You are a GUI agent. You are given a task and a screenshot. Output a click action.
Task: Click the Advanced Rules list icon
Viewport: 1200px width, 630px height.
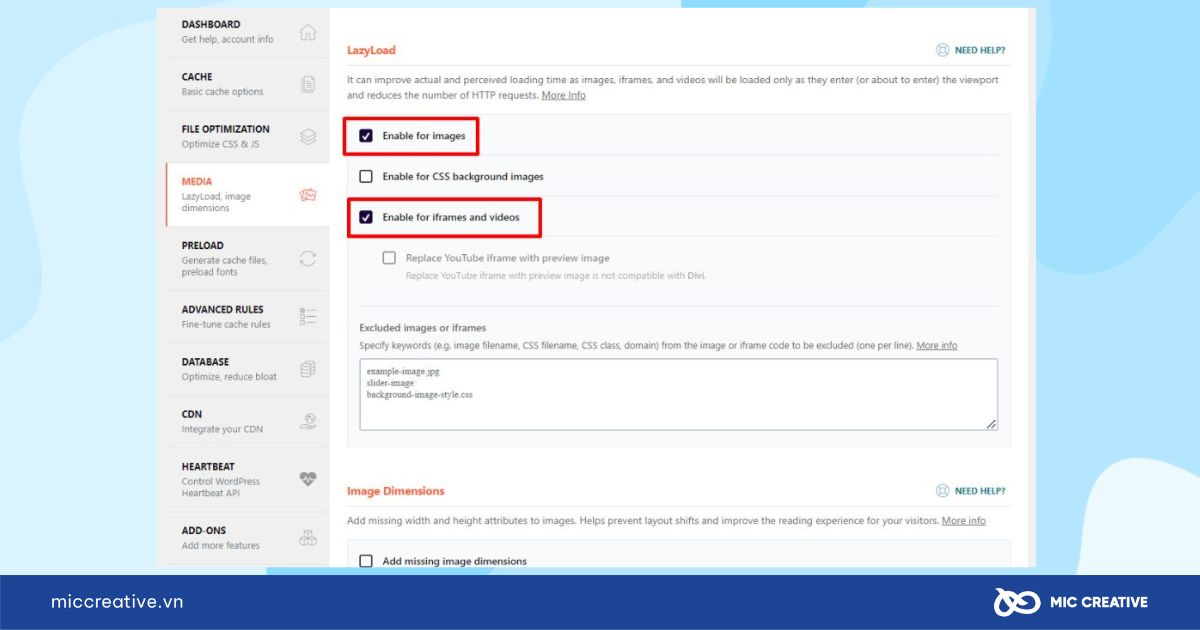[x=308, y=317]
